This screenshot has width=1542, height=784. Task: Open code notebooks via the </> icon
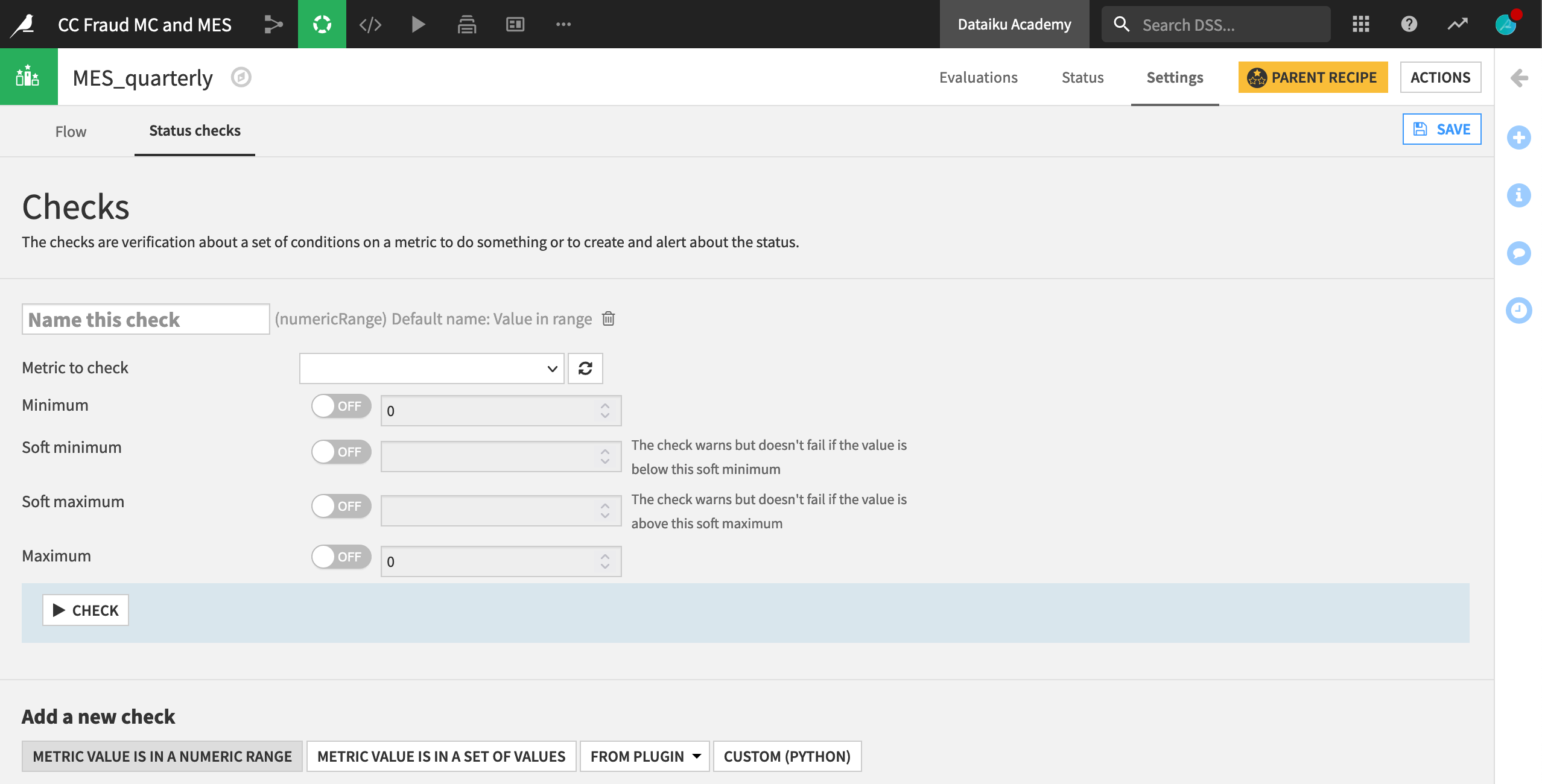370,24
